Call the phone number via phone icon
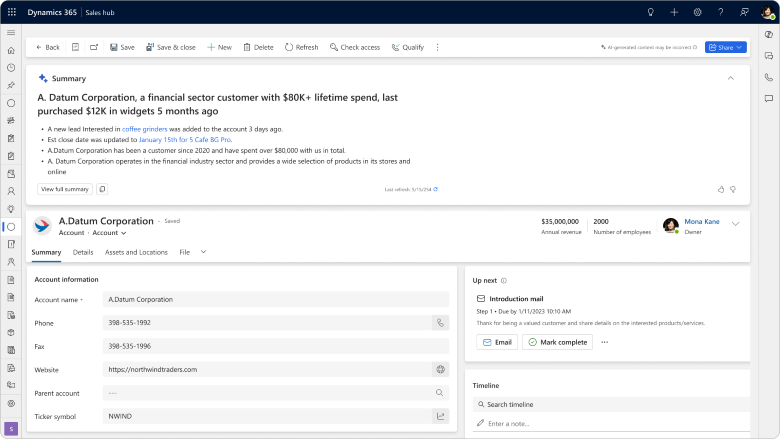 (x=440, y=323)
